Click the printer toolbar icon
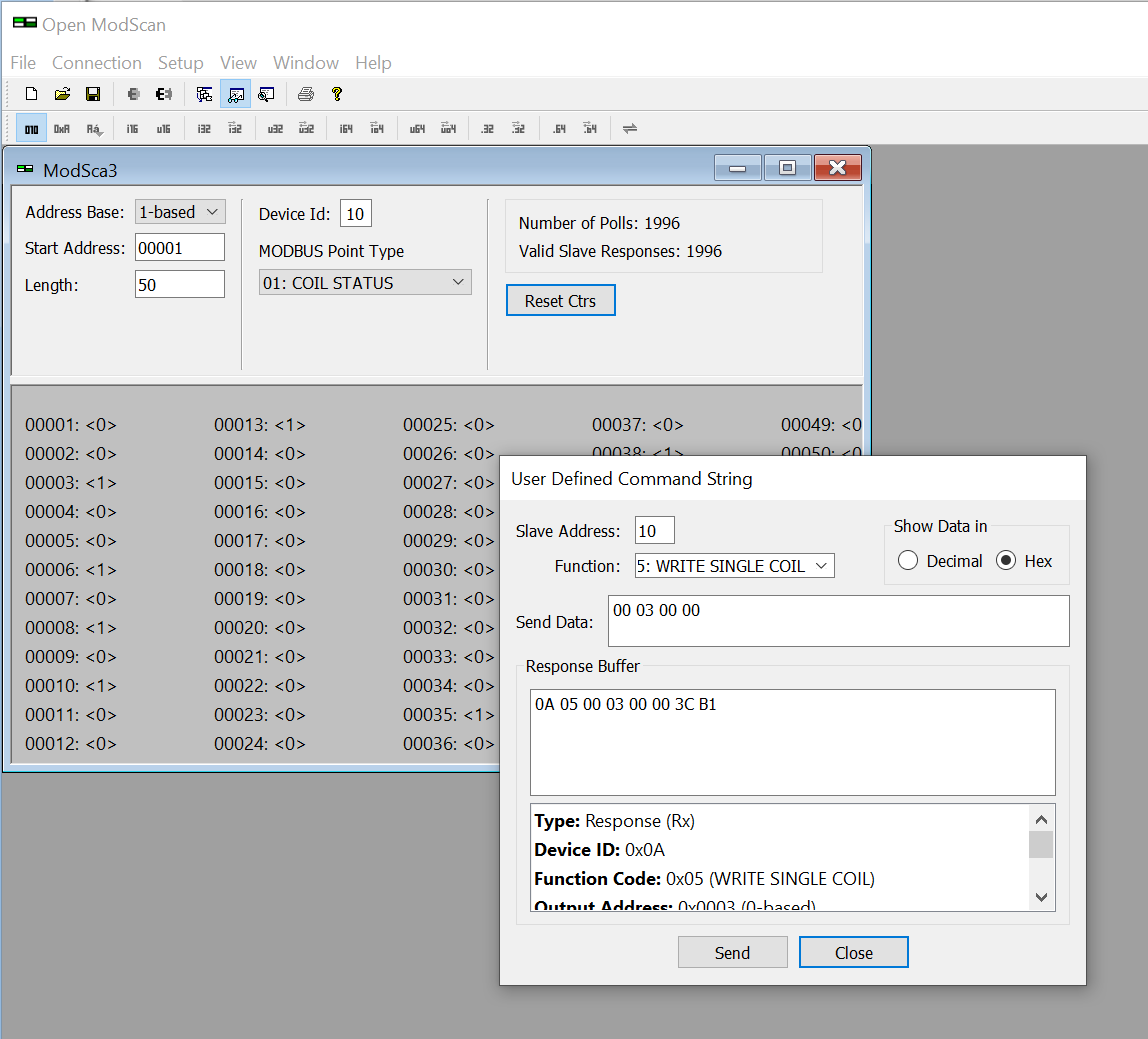Screen dimensions: 1148x1039 [306, 94]
